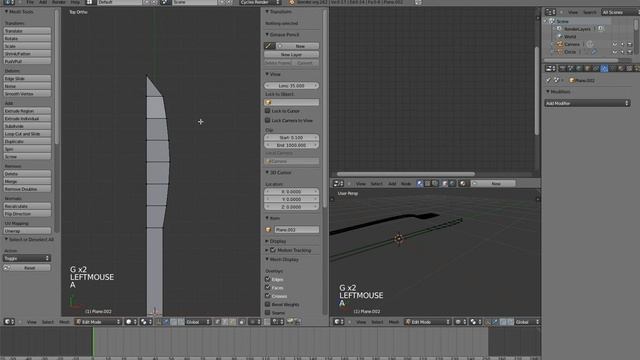The width and height of the screenshot is (640, 360).
Task: Click the Unwrap button
Action: [27, 231]
